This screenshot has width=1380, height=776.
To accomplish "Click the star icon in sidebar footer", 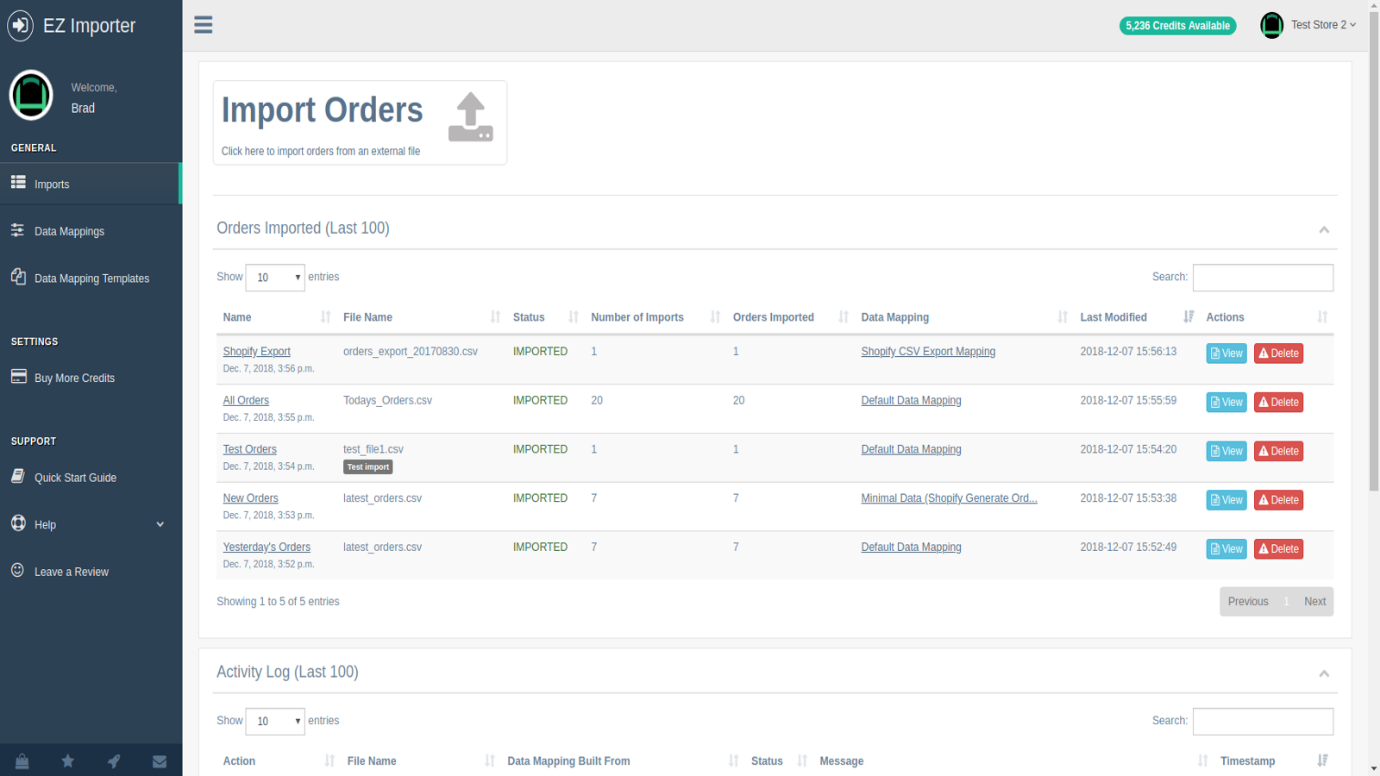I will click(68, 761).
